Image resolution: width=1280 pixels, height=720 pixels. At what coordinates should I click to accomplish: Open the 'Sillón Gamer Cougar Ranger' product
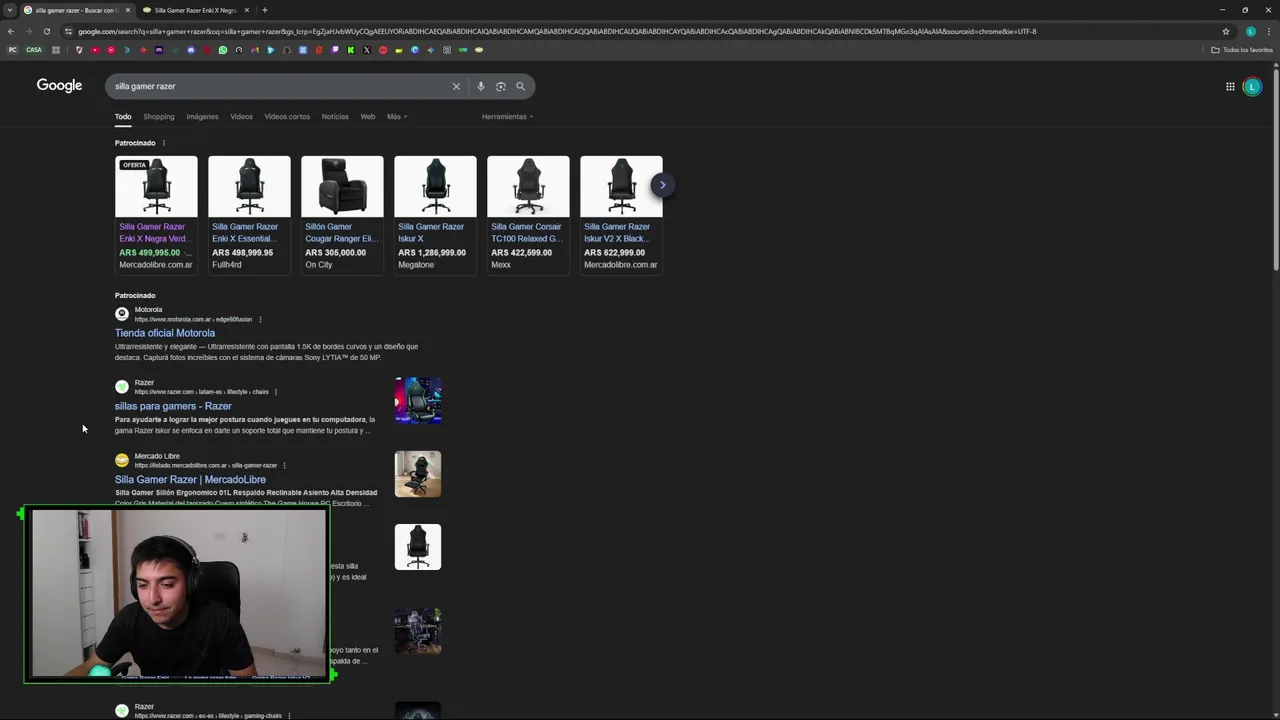[341, 233]
